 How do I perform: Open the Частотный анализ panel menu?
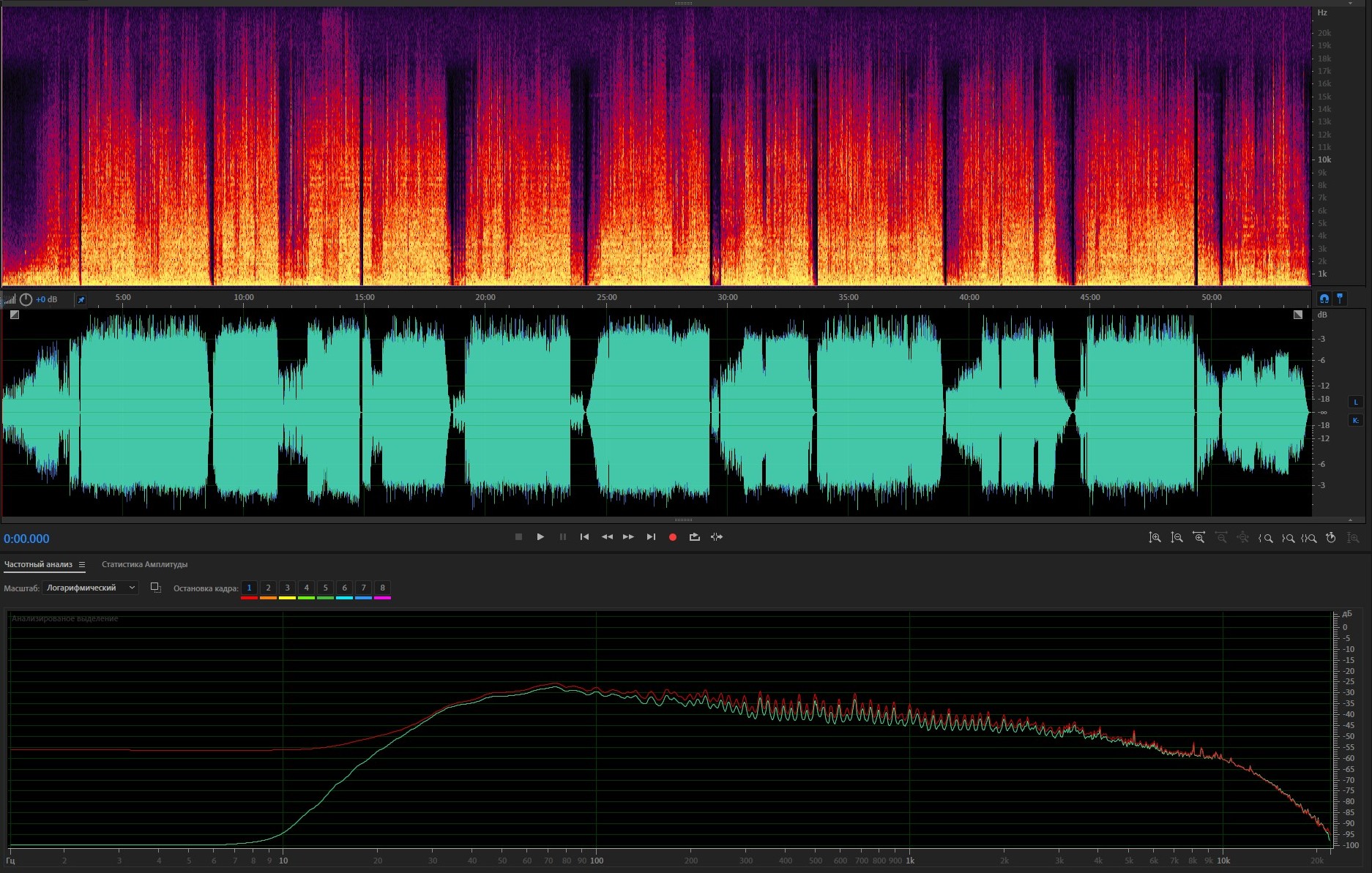pos(82,565)
